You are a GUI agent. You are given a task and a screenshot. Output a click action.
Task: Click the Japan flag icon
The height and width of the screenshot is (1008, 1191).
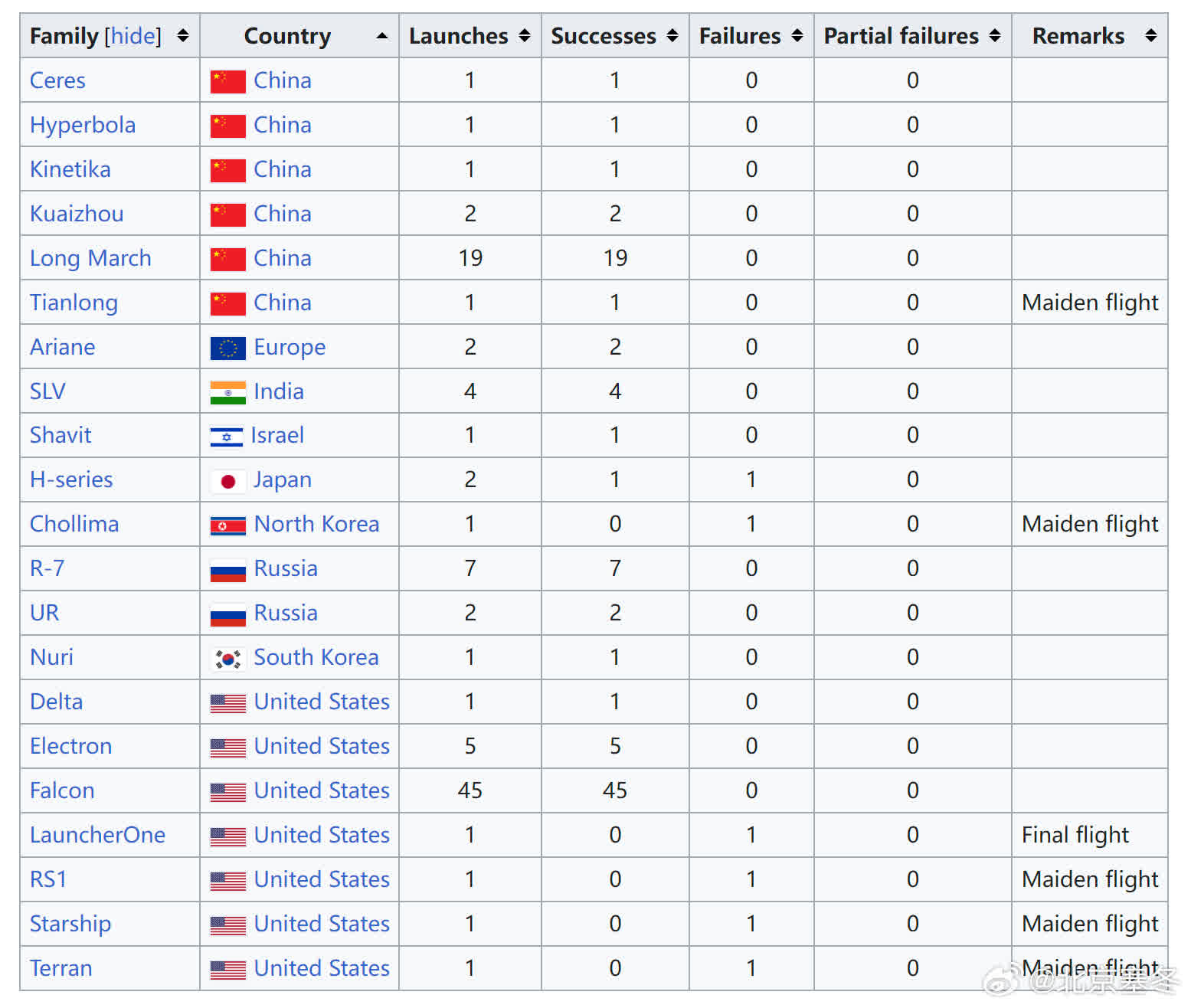pos(227,481)
